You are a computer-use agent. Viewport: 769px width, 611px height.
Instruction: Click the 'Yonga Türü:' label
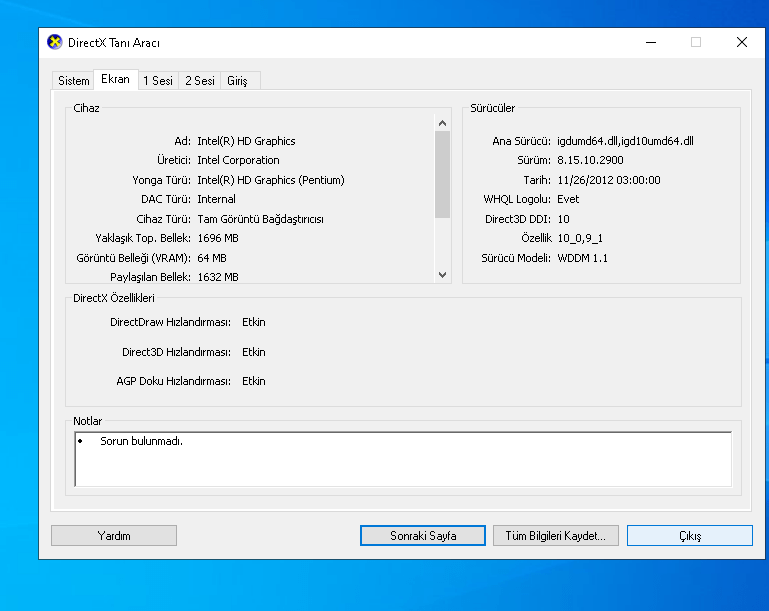point(161,180)
